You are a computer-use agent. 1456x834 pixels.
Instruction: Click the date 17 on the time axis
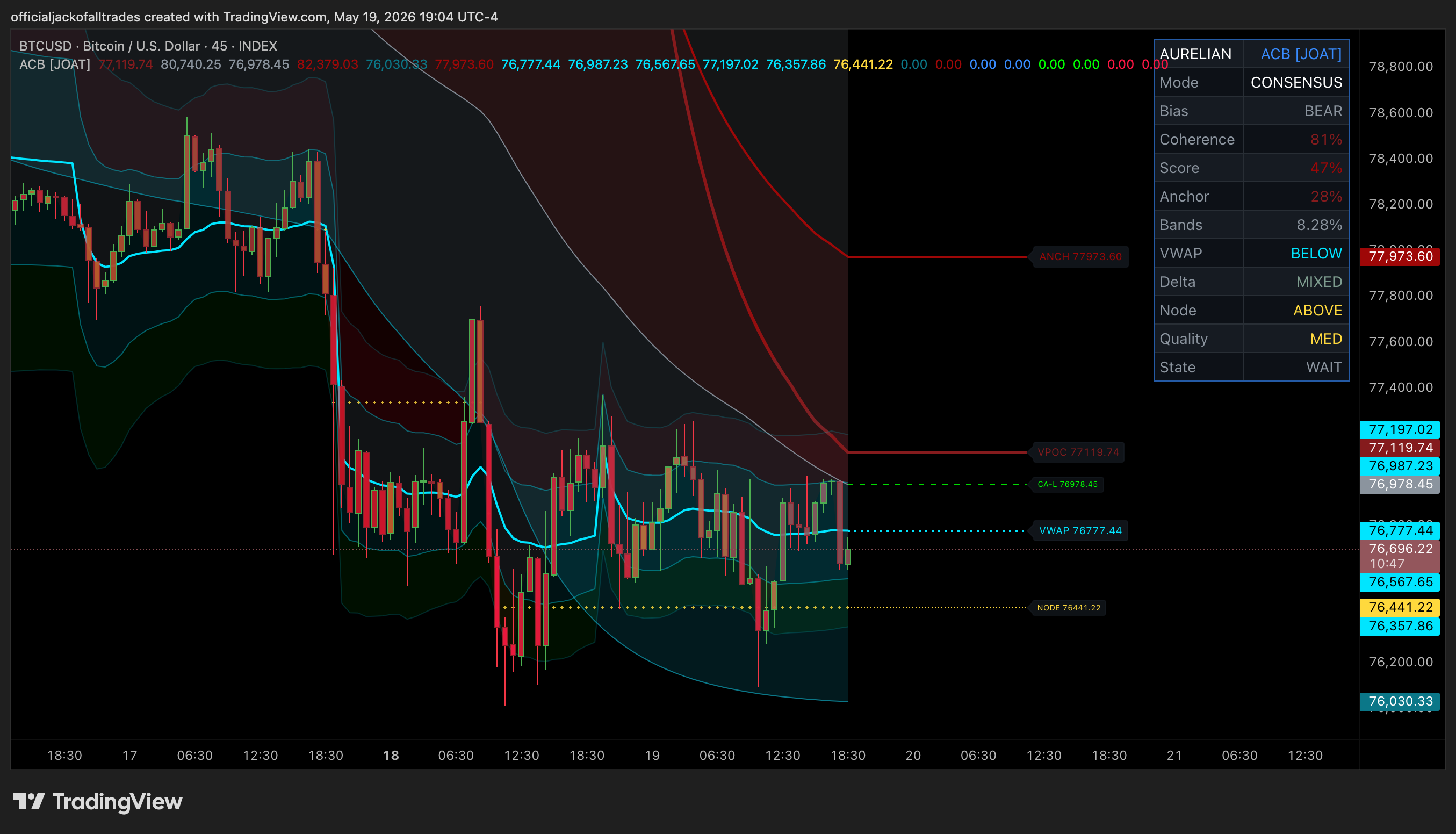(130, 755)
